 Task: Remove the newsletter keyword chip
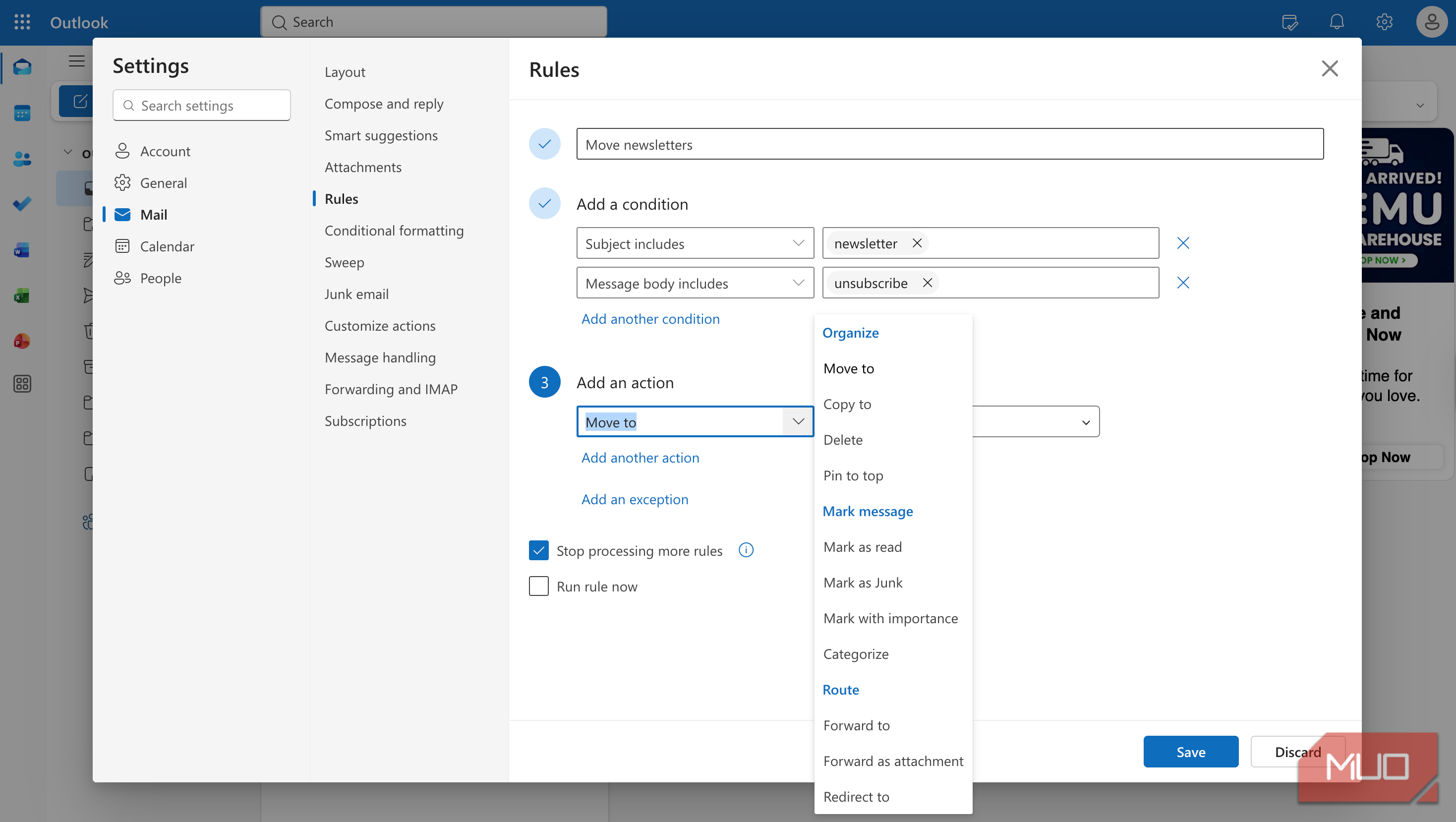[917, 243]
